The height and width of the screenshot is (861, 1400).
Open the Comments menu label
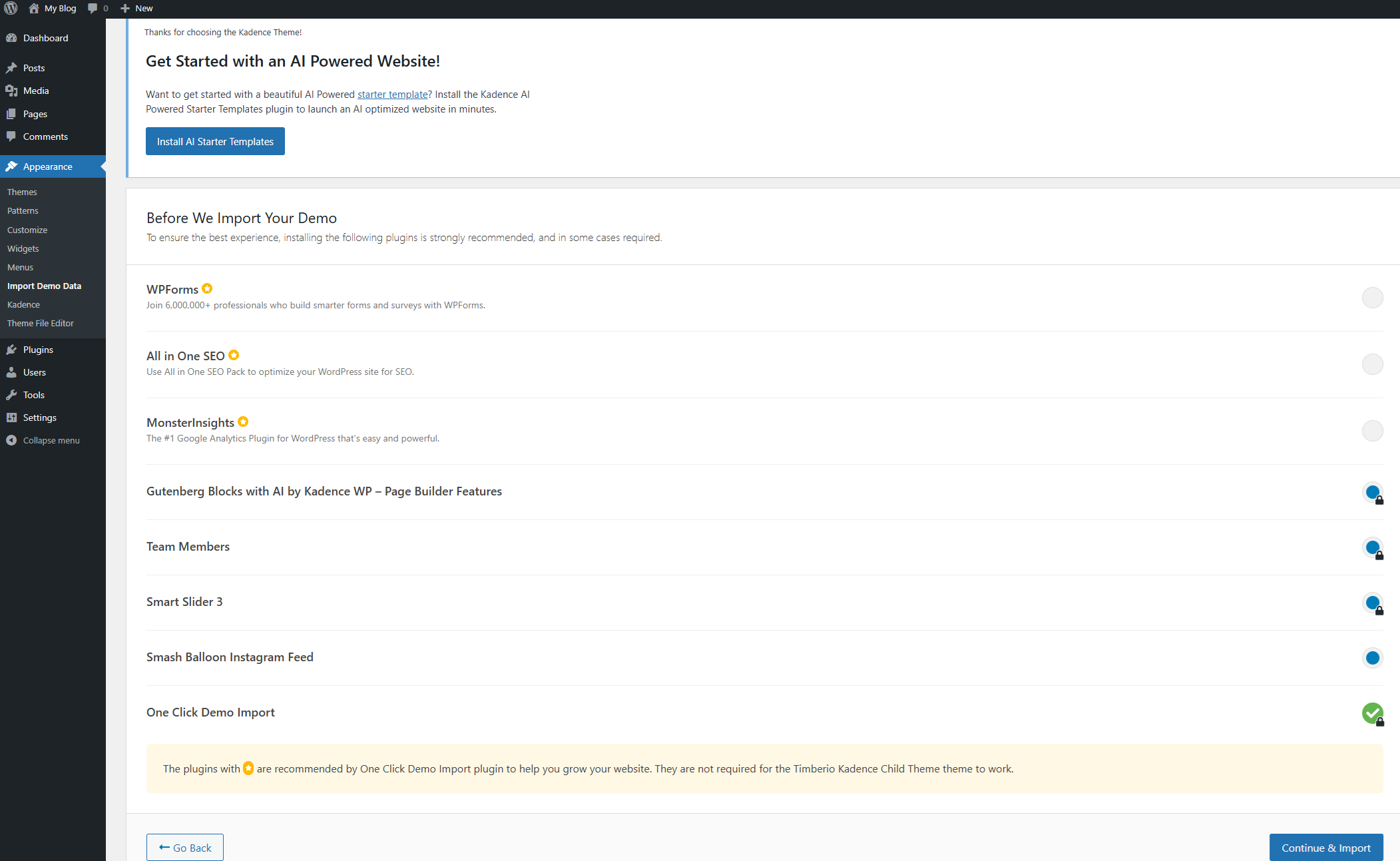pos(45,137)
